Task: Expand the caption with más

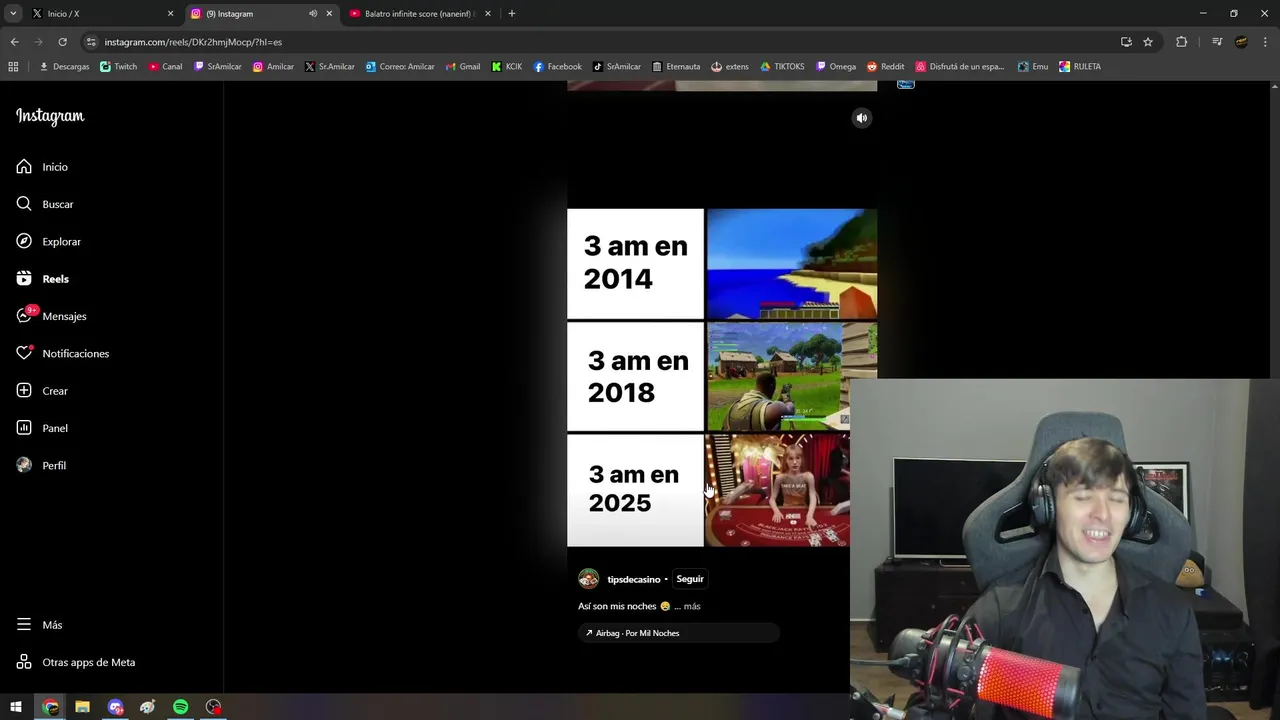Action: coord(692,606)
